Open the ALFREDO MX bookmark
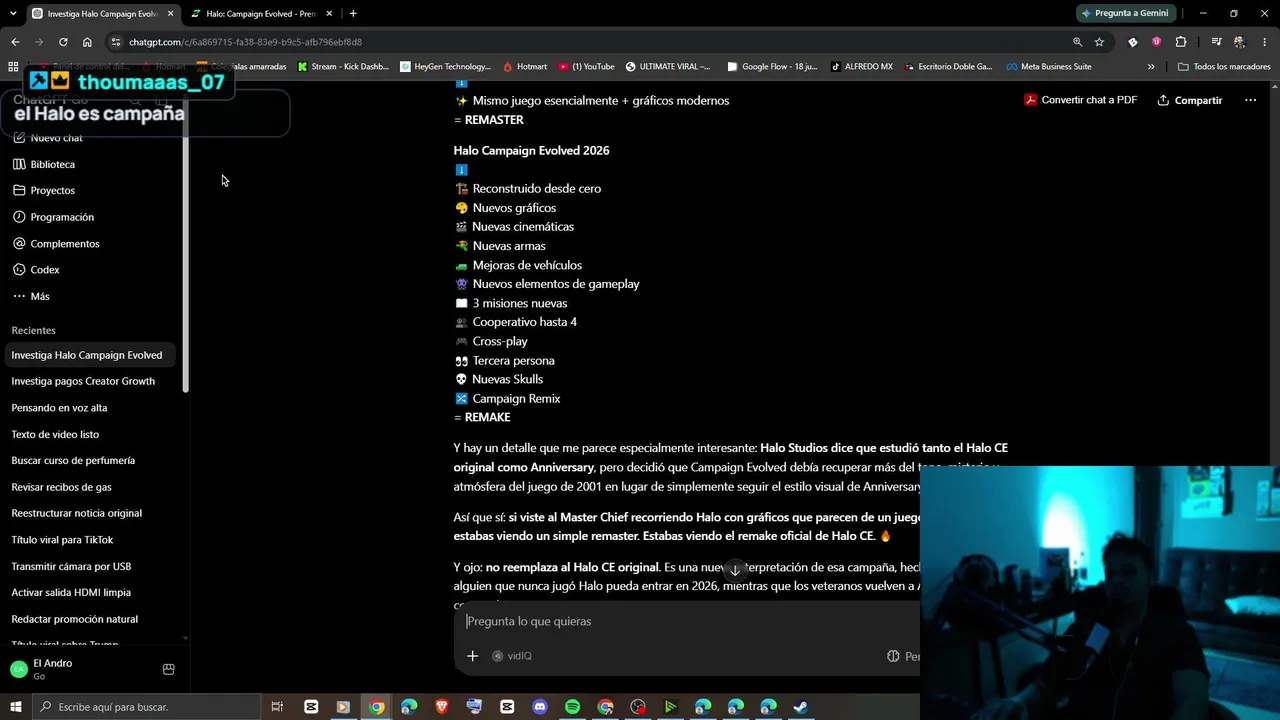The width and height of the screenshot is (1280, 720). point(861,67)
